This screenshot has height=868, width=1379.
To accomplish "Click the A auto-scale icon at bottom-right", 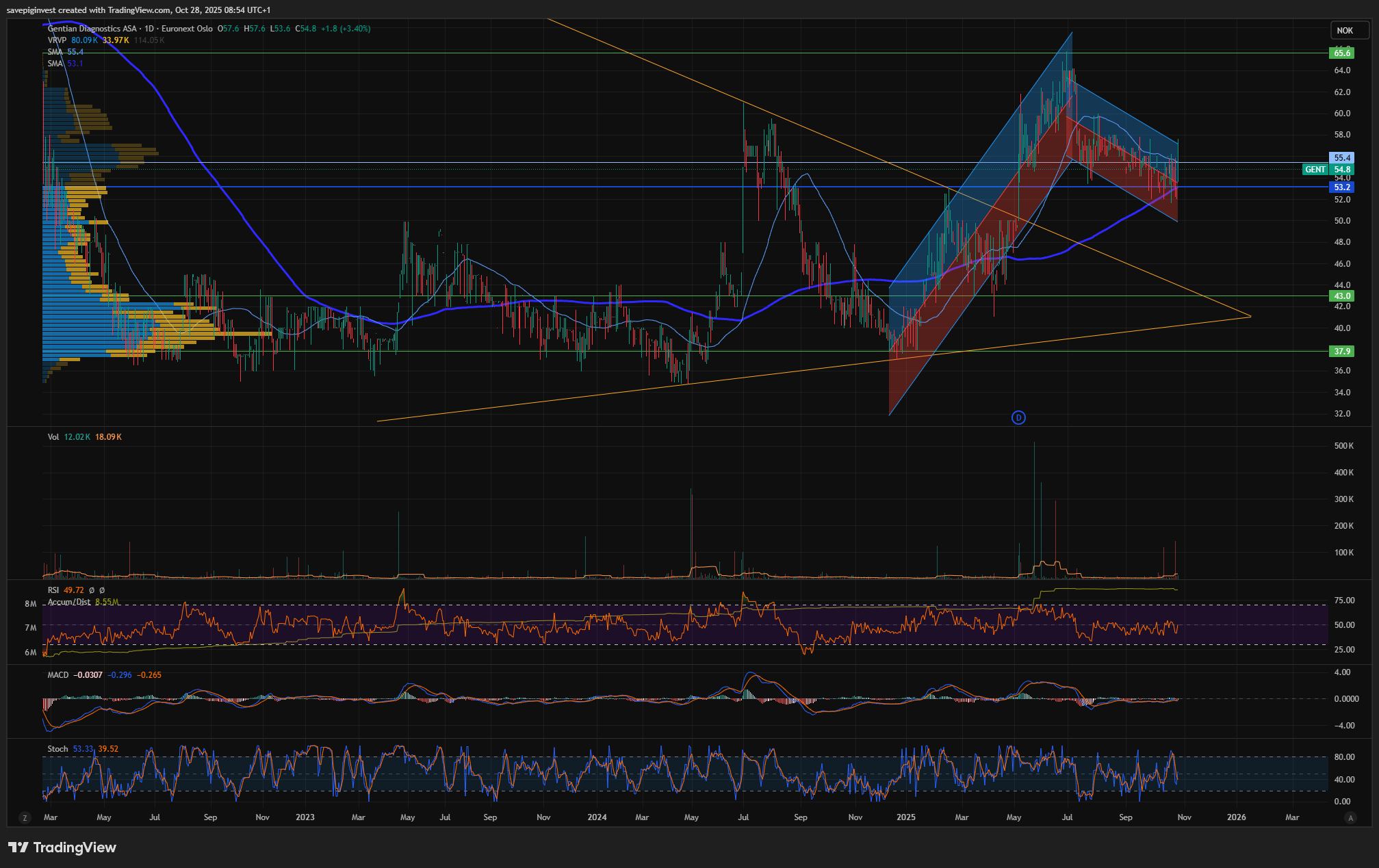I will (x=1350, y=817).
